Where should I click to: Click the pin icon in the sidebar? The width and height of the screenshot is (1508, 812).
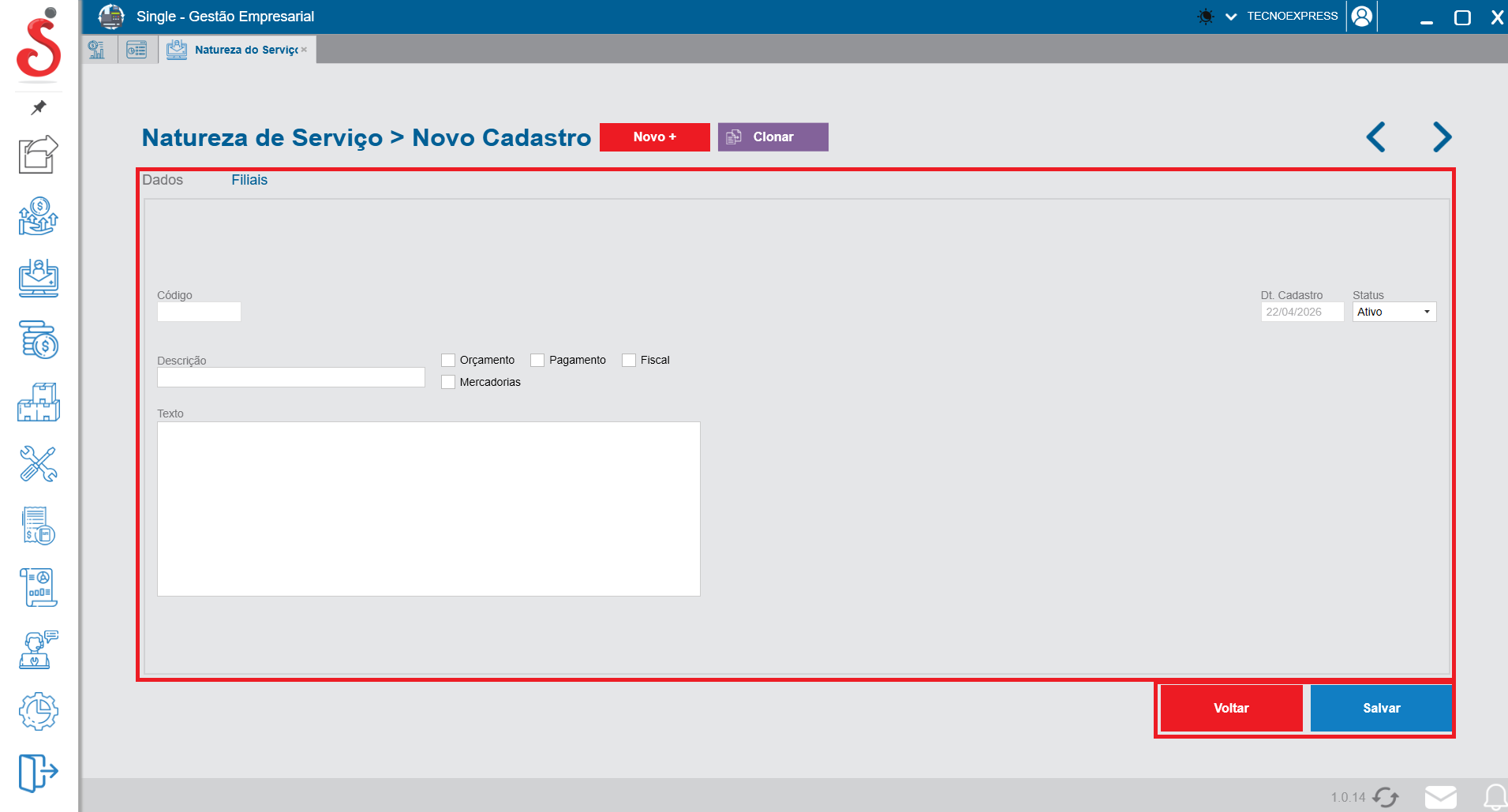39,107
